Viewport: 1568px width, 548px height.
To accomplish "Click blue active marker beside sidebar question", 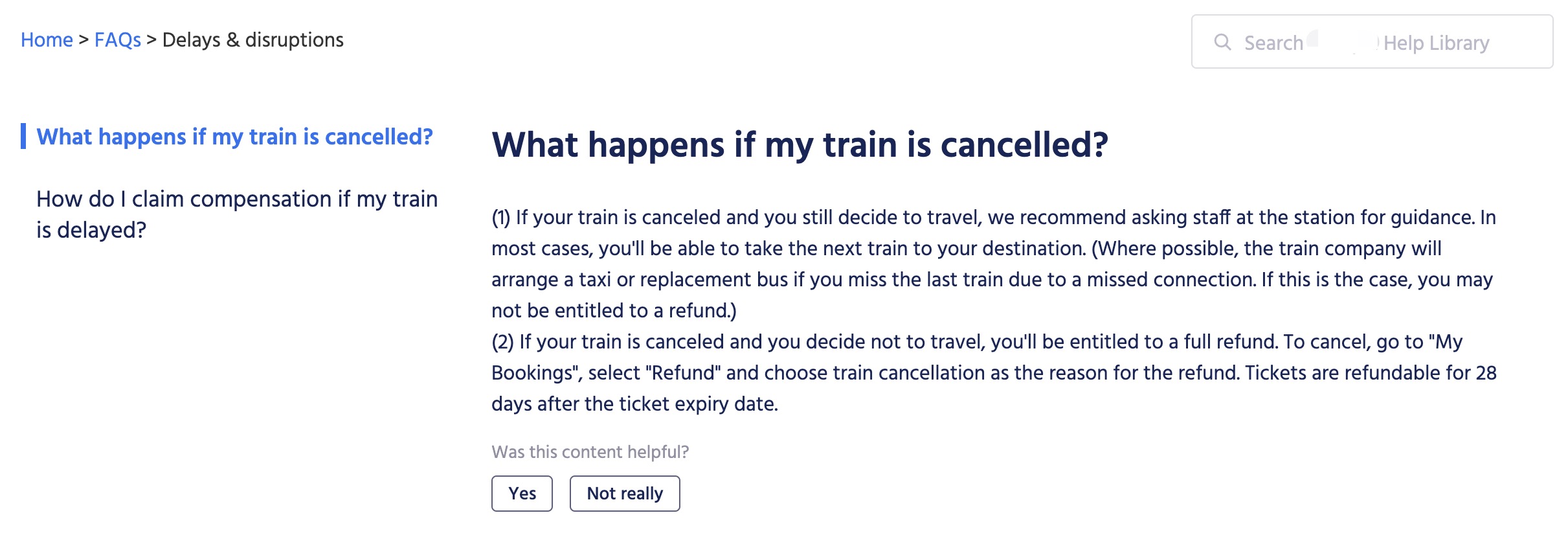I will [23, 136].
